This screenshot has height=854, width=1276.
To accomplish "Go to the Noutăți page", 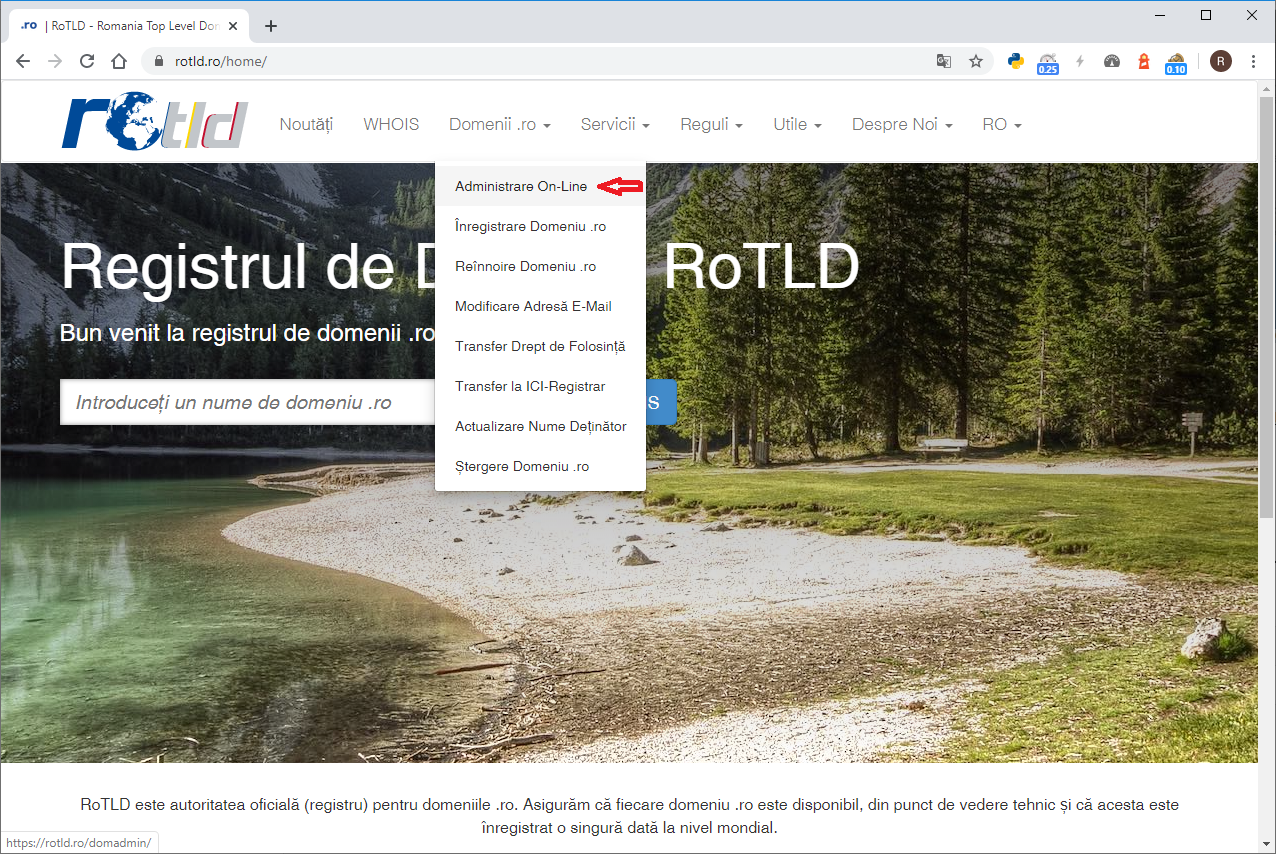I will click(x=306, y=125).
